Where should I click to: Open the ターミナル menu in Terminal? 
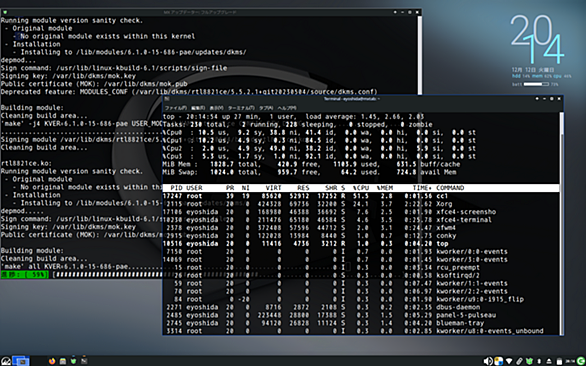coord(241,108)
